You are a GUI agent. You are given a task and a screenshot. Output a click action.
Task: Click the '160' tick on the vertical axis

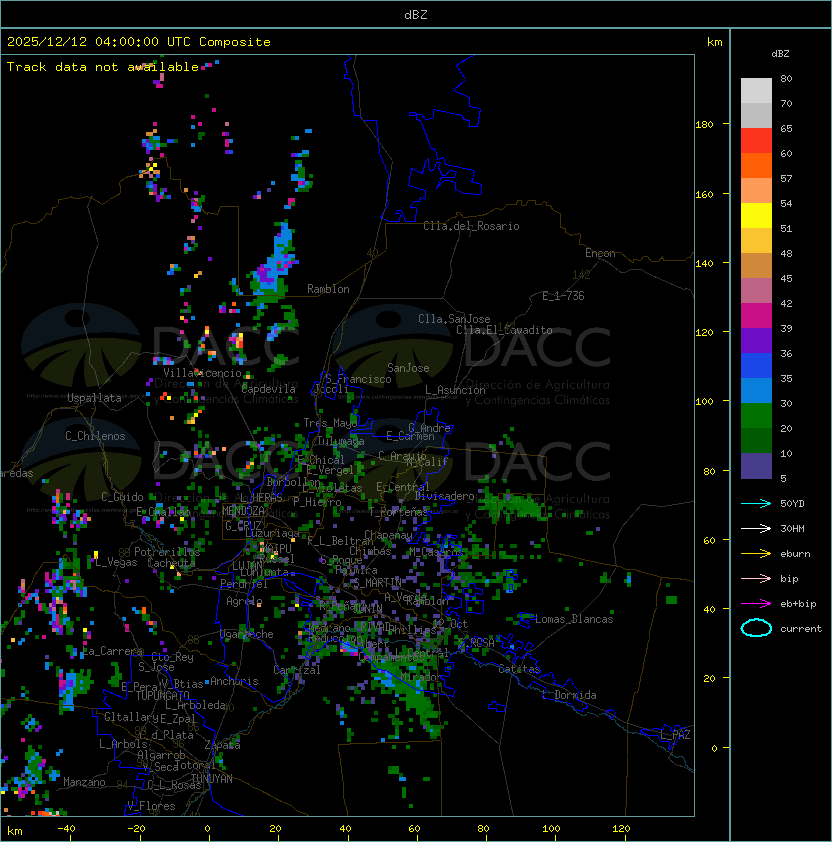tap(704, 194)
